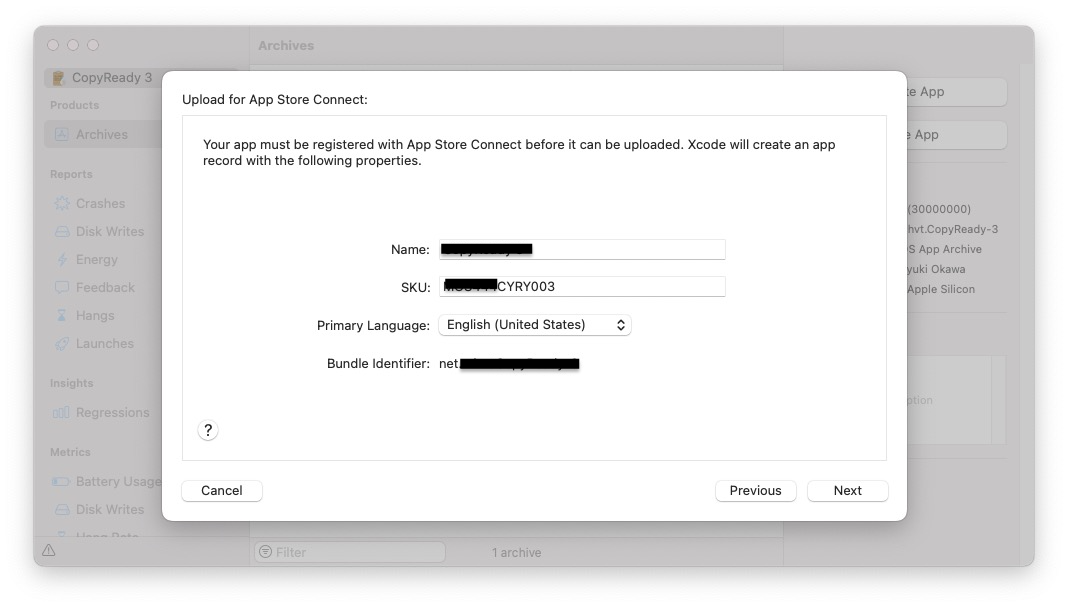Click the Validate App button behind dialog
This screenshot has width=1068, height=608.
point(956,135)
